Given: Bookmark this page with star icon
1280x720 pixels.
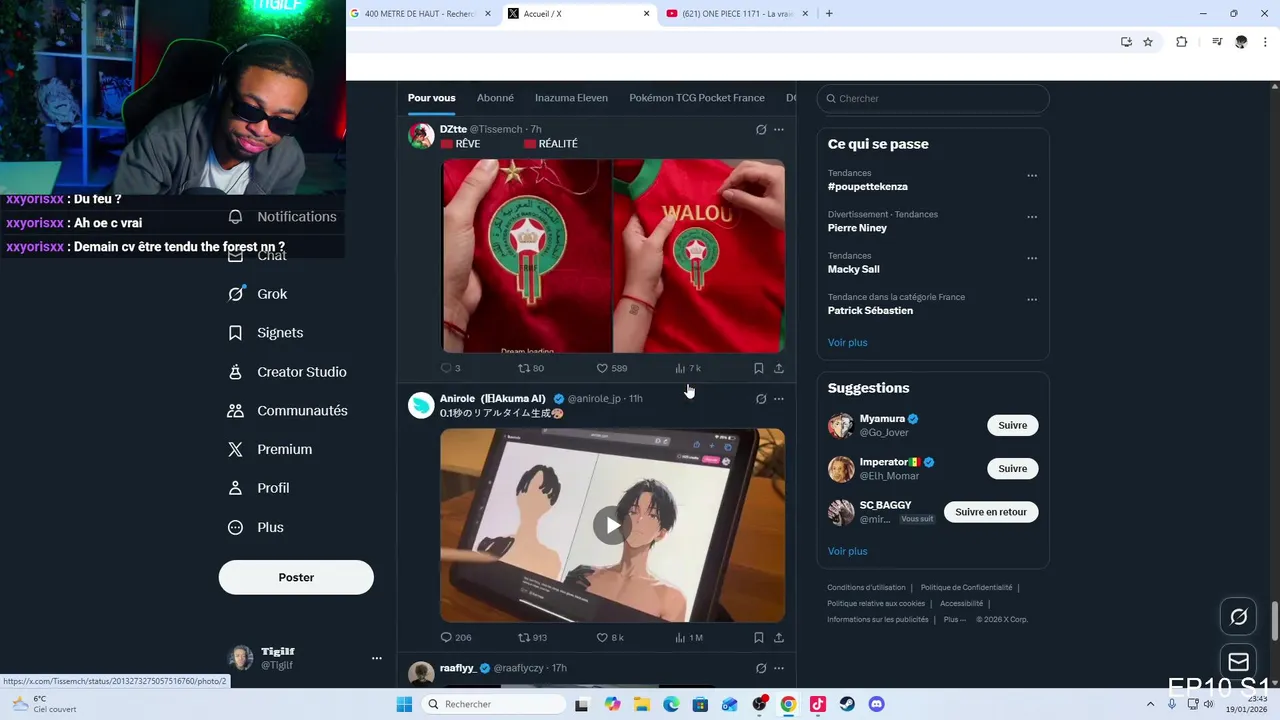Looking at the screenshot, I should pyautogui.click(x=1148, y=42).
